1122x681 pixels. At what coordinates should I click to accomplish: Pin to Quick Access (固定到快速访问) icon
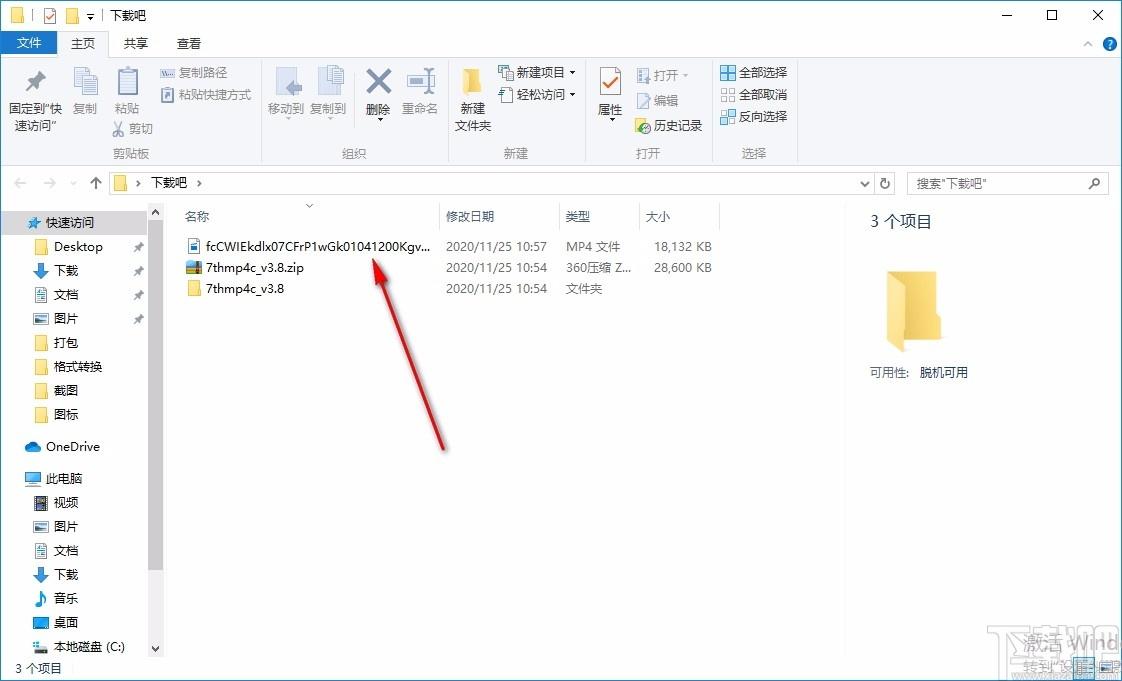[35, 85]
